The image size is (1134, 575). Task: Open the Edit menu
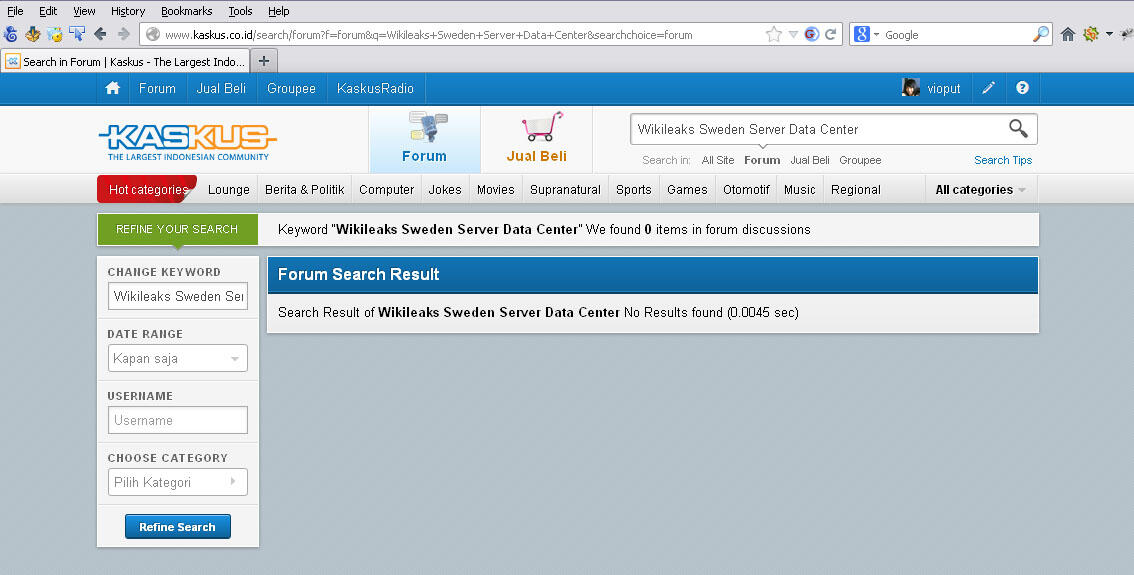tap(48, 11)
